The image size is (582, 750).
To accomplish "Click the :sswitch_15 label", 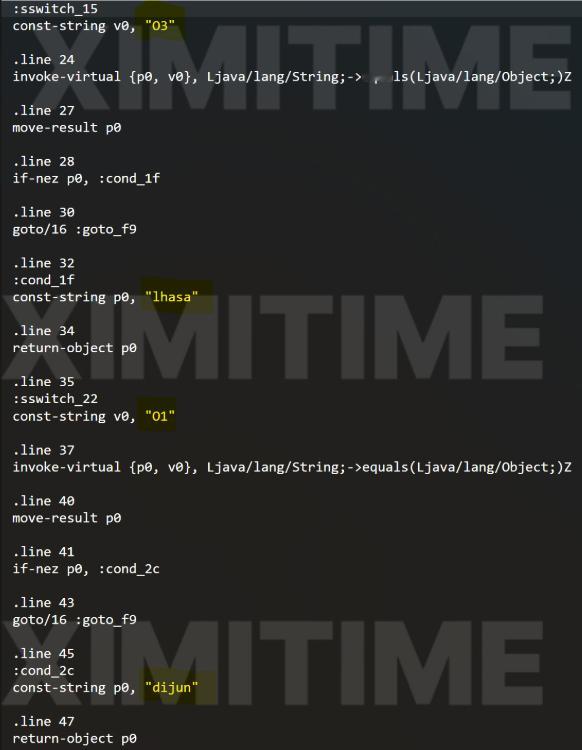I will [55, 9].
